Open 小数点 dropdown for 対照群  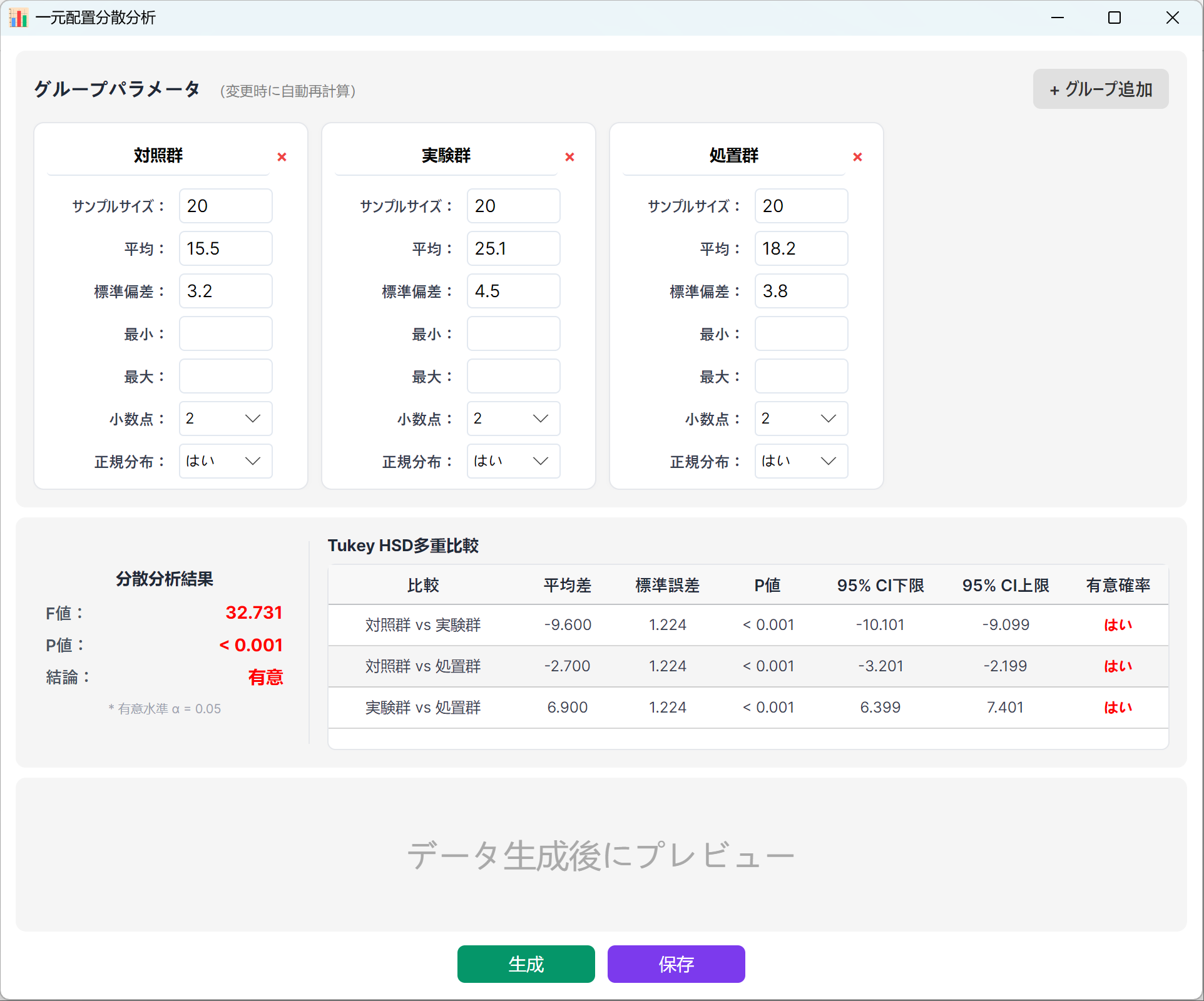pyautogui.click(x=226, y=419)
